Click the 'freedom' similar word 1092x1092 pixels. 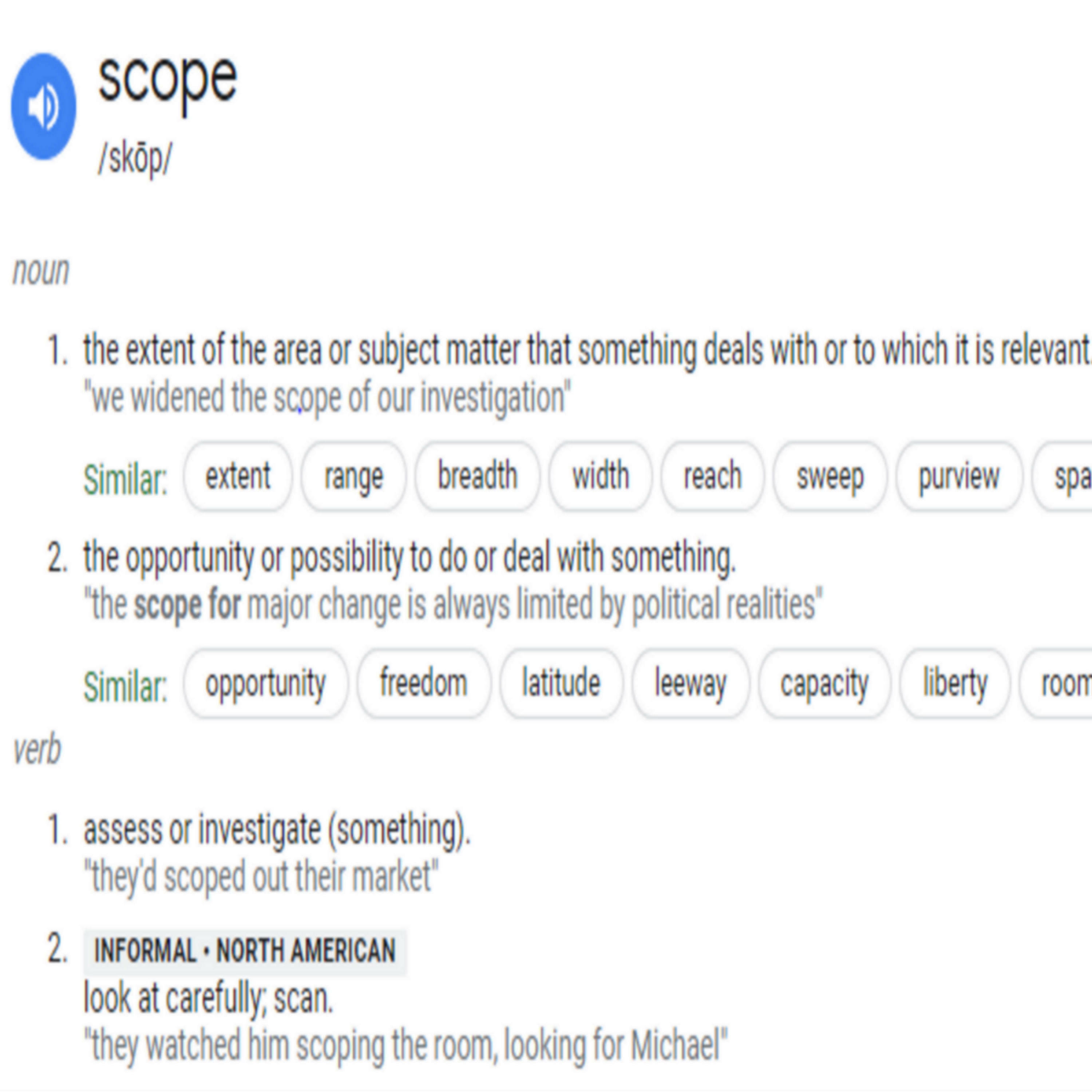click(x=424, y=683)
